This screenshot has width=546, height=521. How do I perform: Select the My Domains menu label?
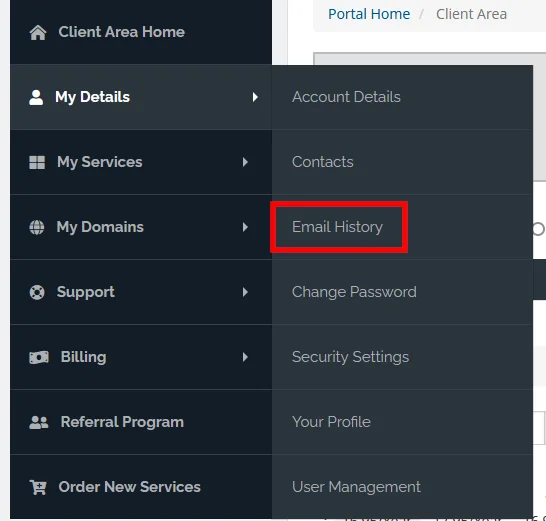100,227
